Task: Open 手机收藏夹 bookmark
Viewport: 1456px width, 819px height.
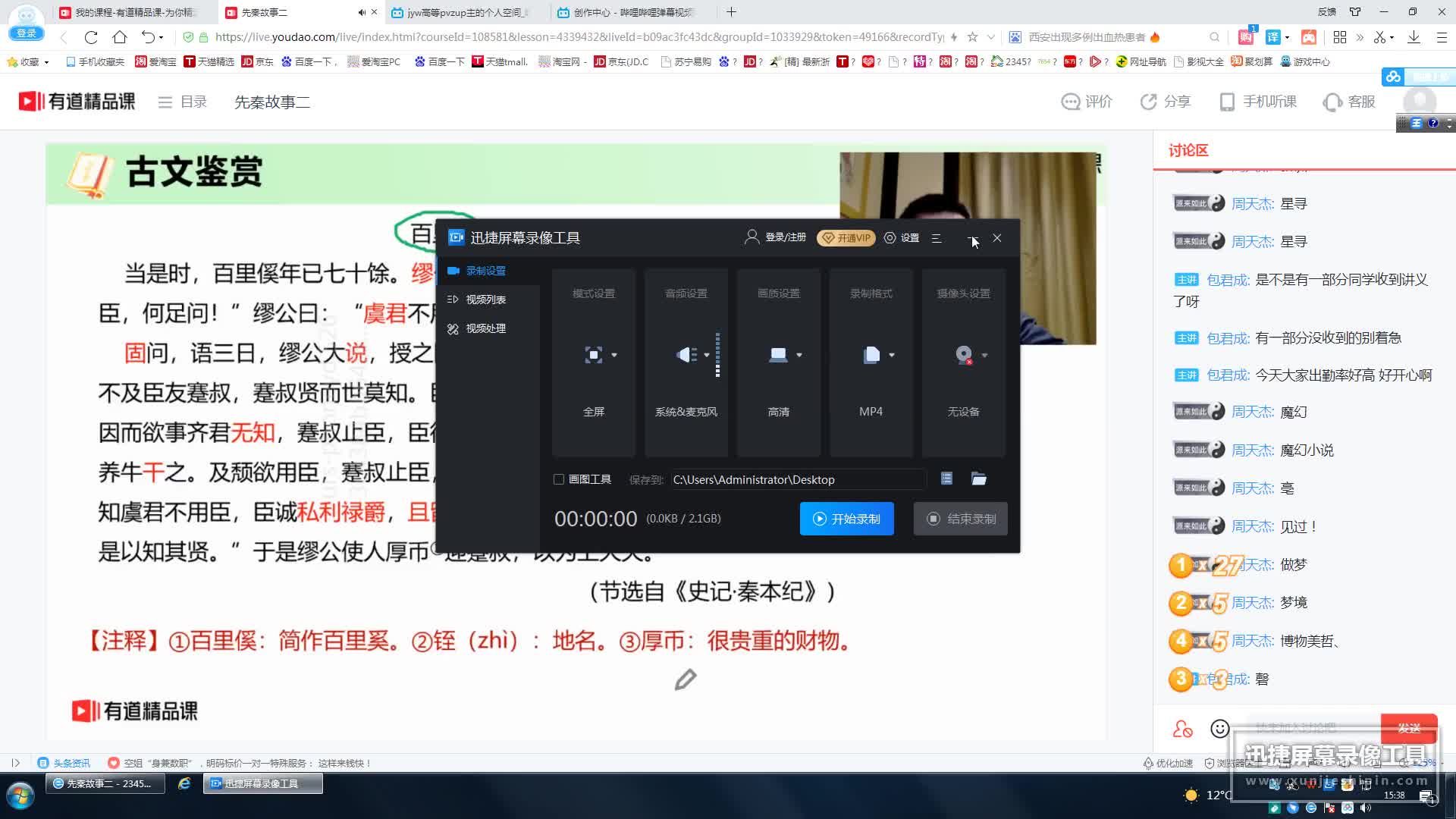Action: pyautogui.click(x=96, y=61)
